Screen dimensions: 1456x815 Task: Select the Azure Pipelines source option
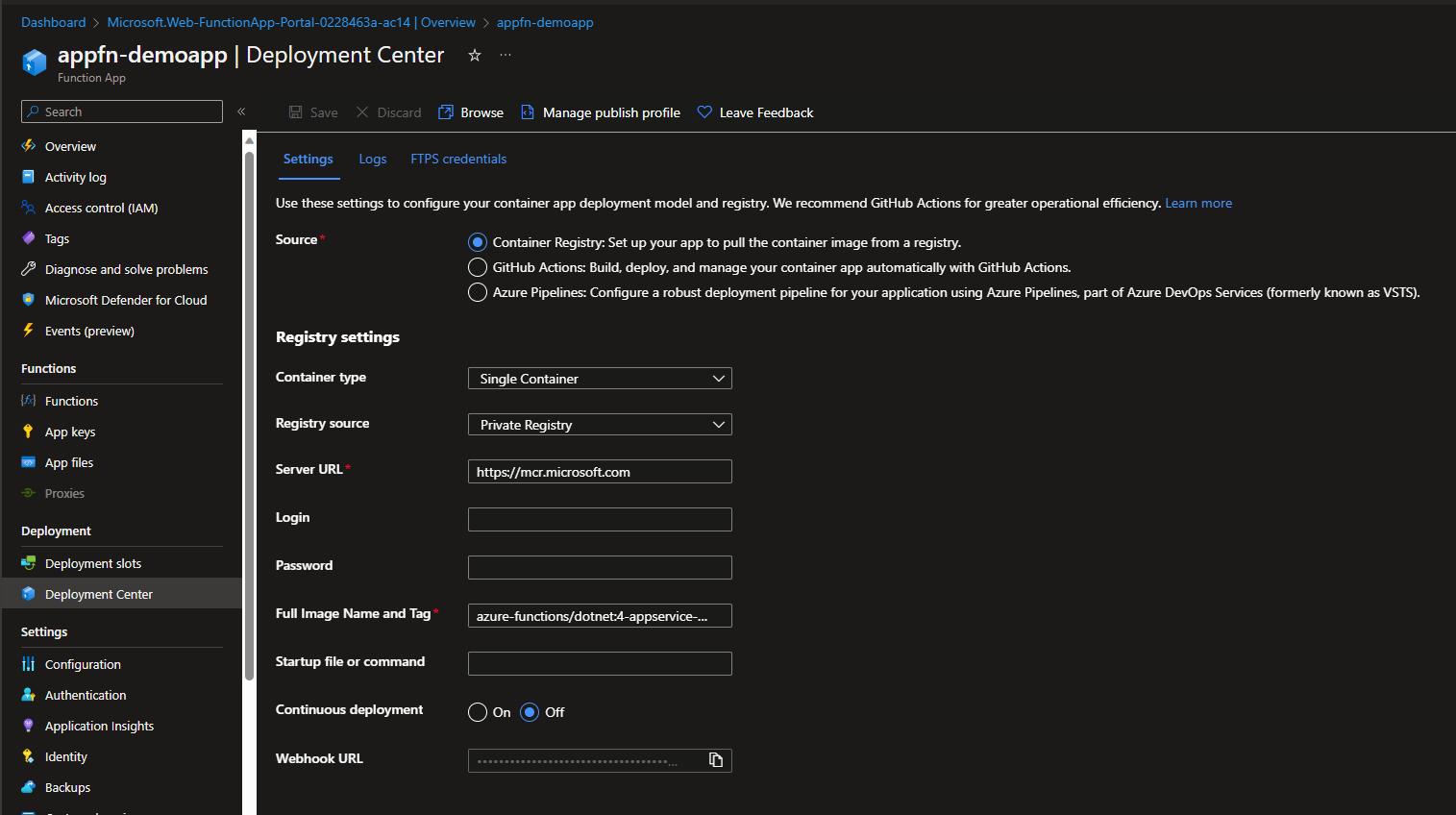[x=478, y=292]
